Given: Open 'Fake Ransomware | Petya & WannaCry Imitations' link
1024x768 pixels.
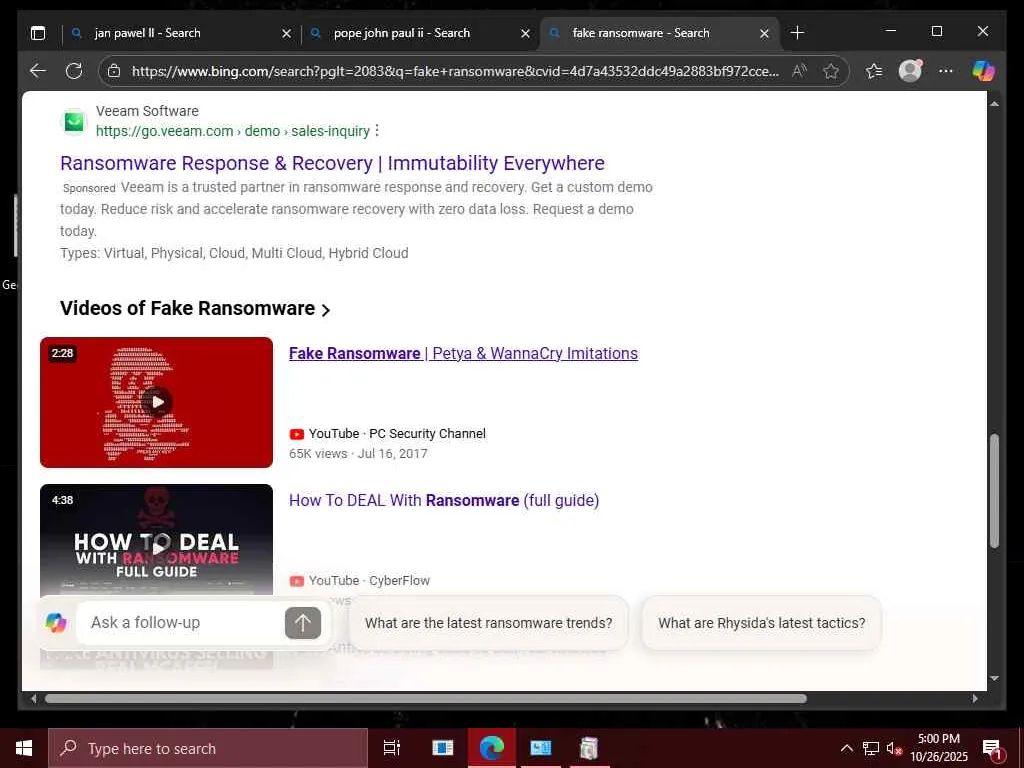Looking at the screenshot, I should pyautogui.click(x=463, y=353).
